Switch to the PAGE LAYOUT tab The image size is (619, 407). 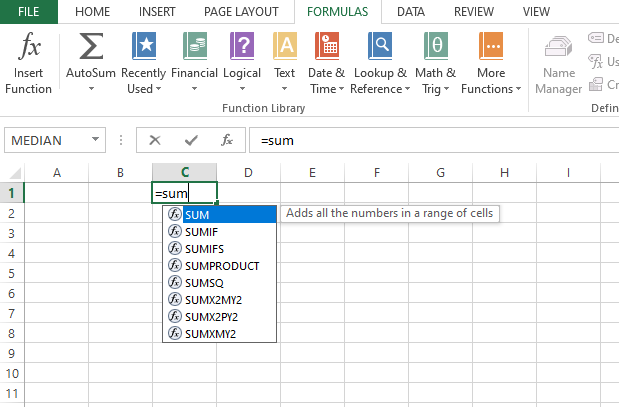point(241,12)
